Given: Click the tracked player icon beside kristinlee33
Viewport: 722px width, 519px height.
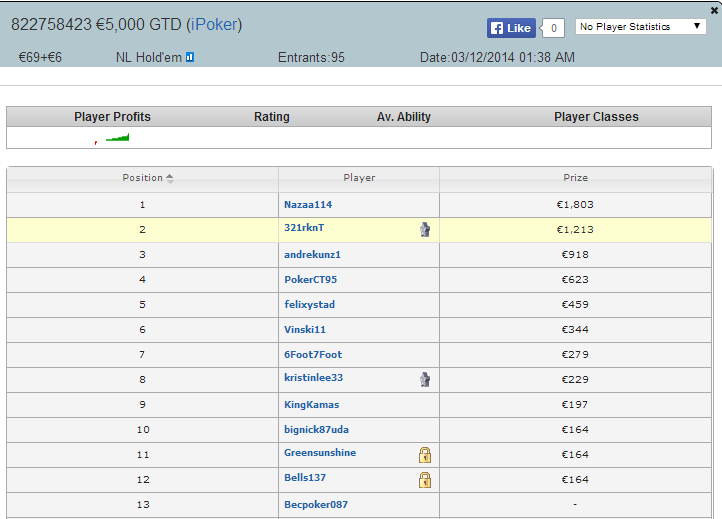Looking at the screenshot, I should coord(425,379).
